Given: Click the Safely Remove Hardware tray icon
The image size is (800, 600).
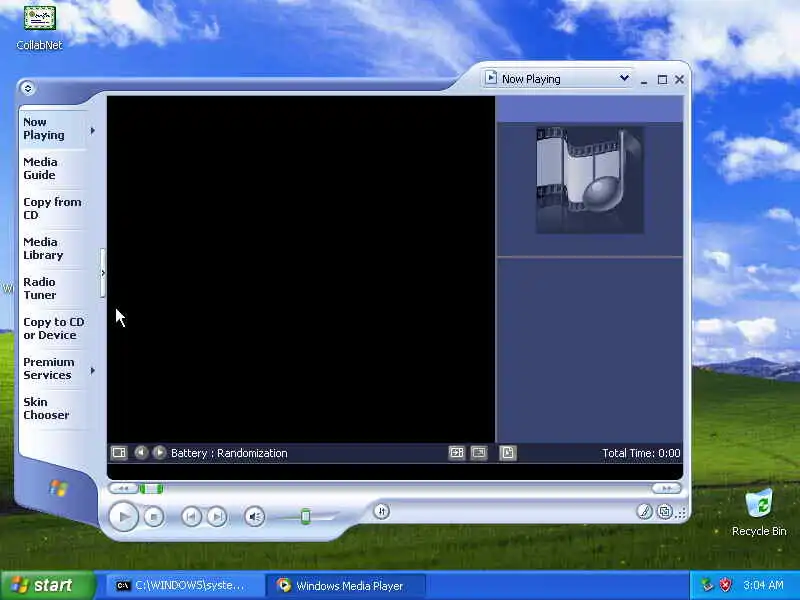Looking at the screenshot, I should (707, 585).
